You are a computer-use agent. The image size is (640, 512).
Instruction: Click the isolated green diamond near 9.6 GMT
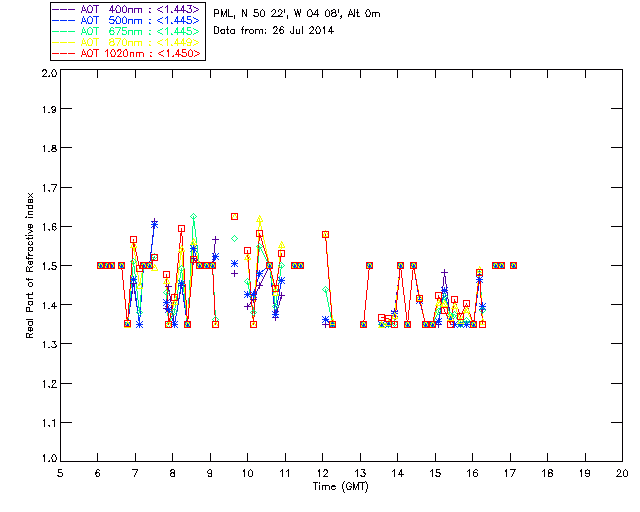[x=234, y=238]
